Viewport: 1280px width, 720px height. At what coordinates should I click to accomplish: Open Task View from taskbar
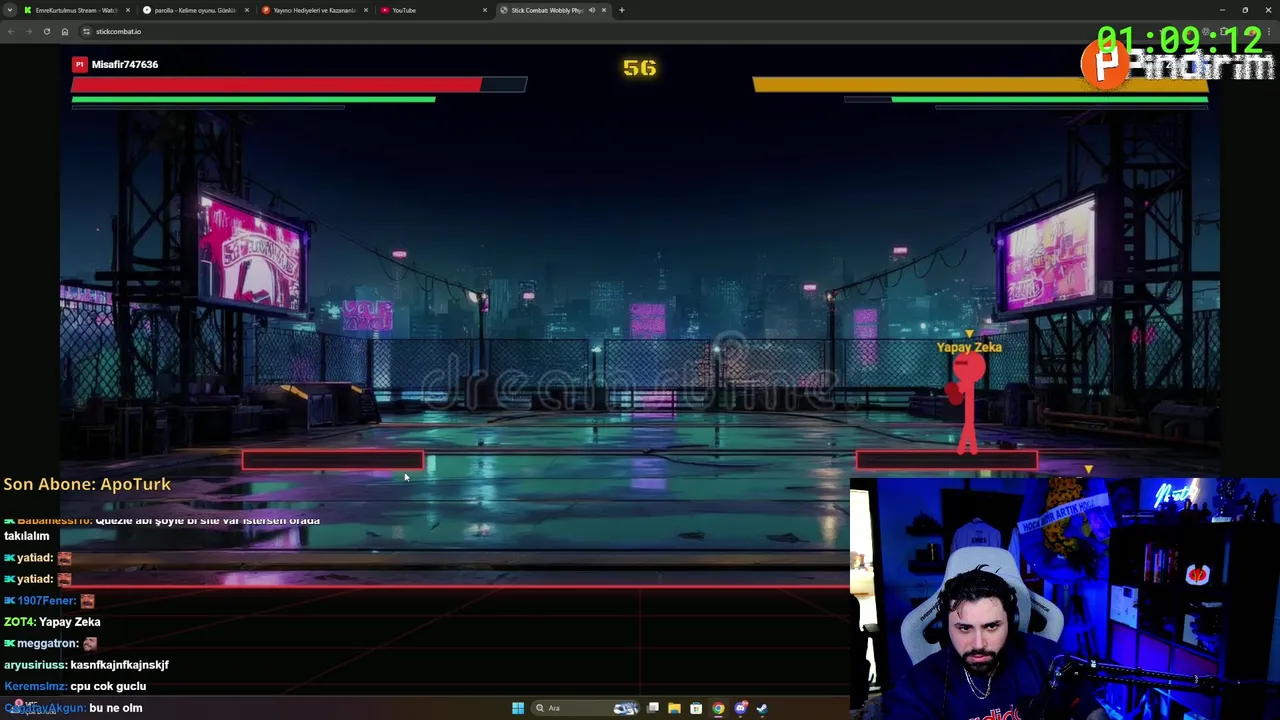(653, 708)
